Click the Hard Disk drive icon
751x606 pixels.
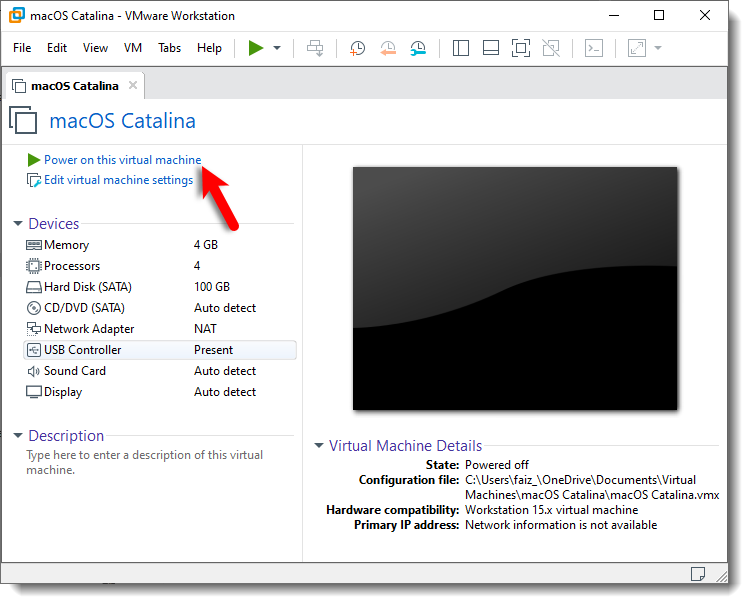(x=34, y=287)
